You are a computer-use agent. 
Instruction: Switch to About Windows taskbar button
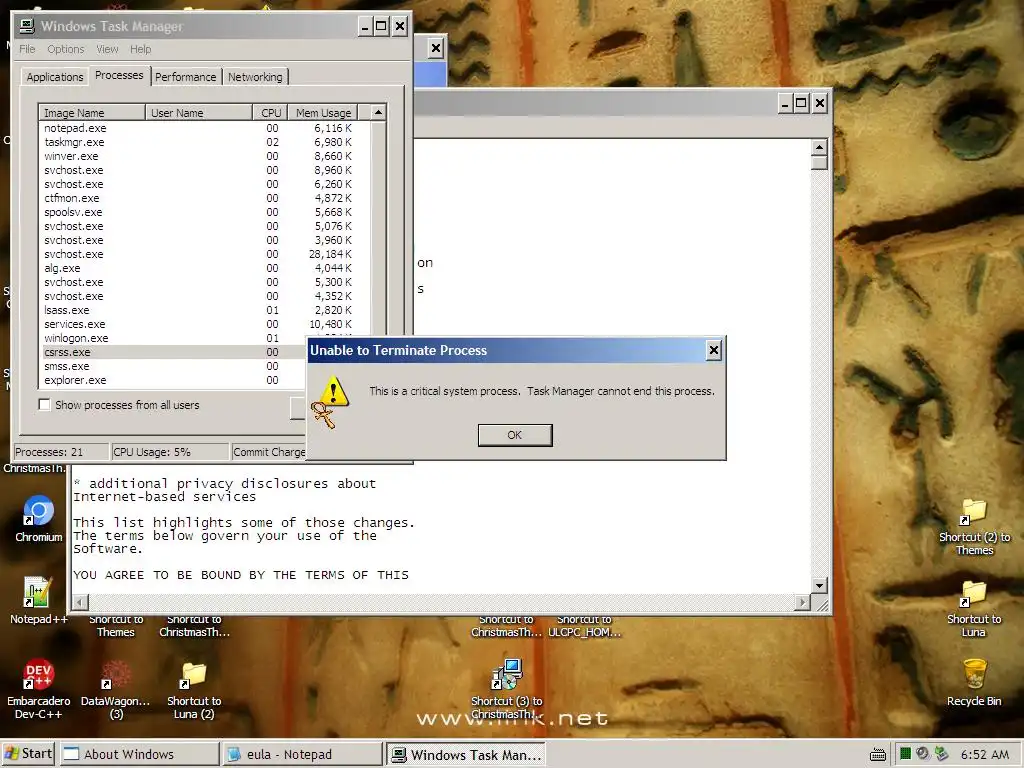pyautogui.click(x=139, y=754)
